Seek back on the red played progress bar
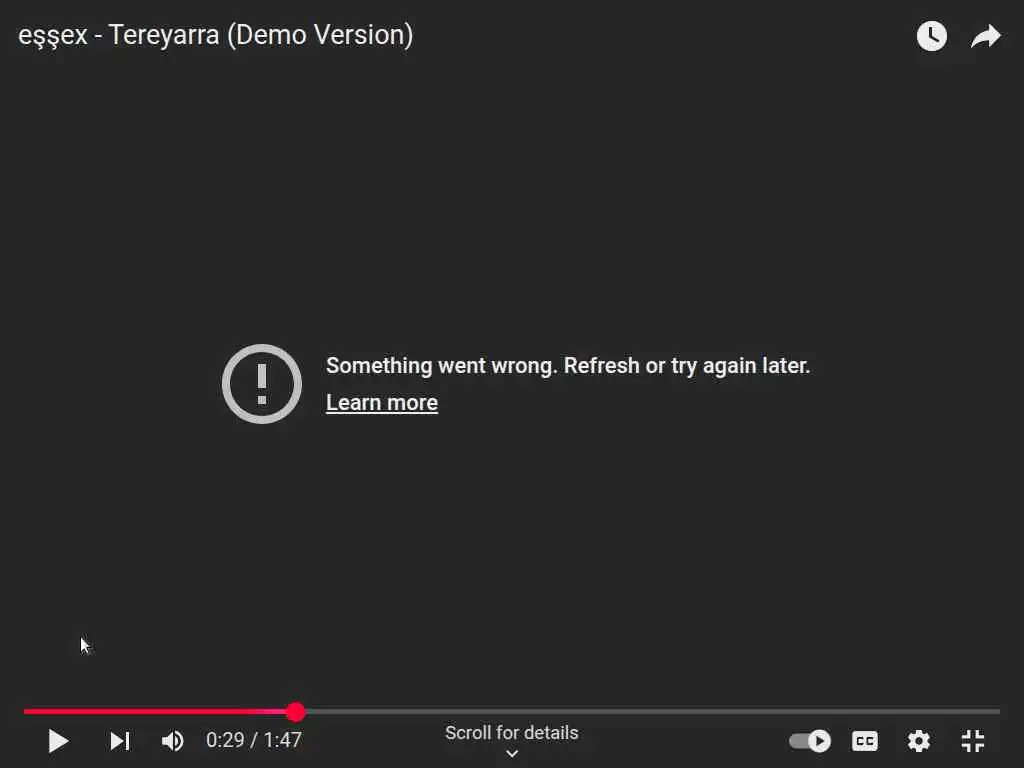The width and height of the screenshot is (1024, 768). [x=155, y=711]
